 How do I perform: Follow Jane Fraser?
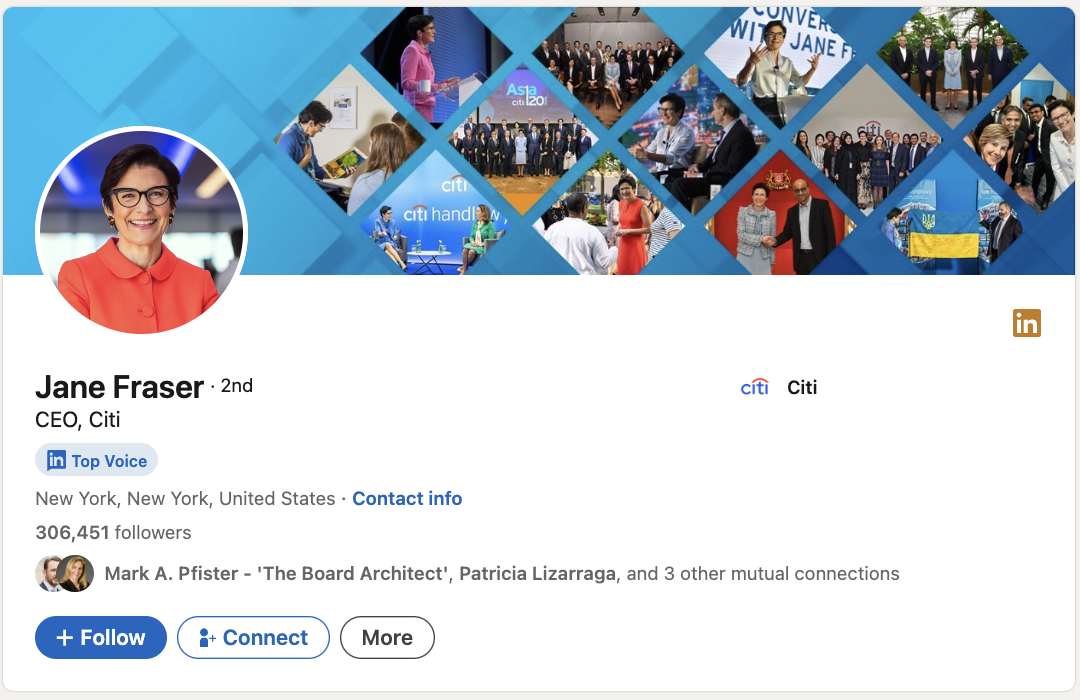click(x=101, y=637)
